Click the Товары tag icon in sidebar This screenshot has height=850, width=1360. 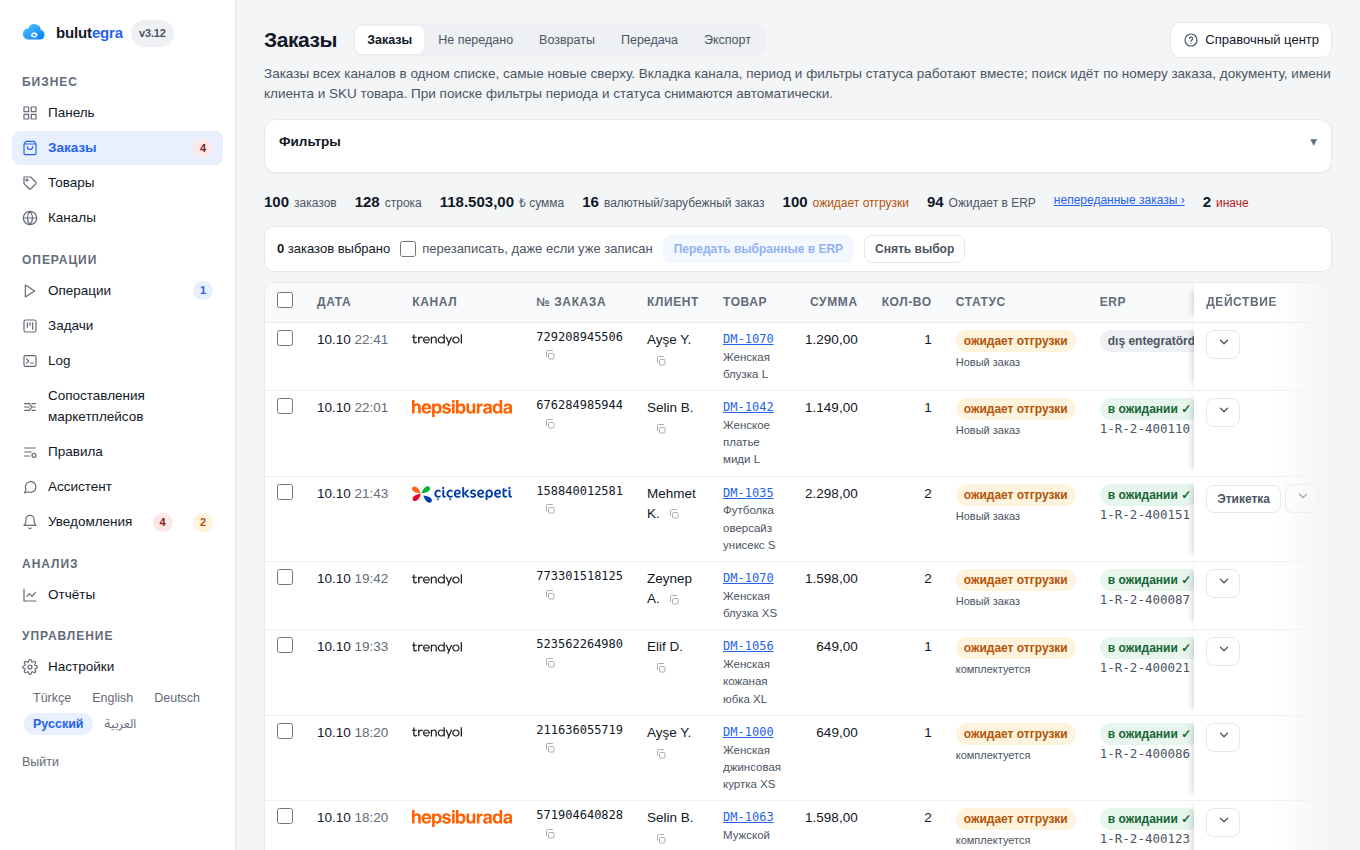tap(30, 183)
